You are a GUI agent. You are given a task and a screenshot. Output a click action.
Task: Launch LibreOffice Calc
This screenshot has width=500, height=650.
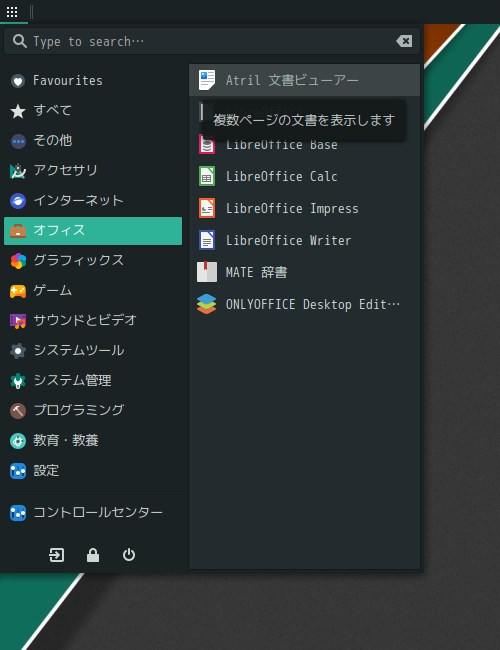click(x=304, y=176)
